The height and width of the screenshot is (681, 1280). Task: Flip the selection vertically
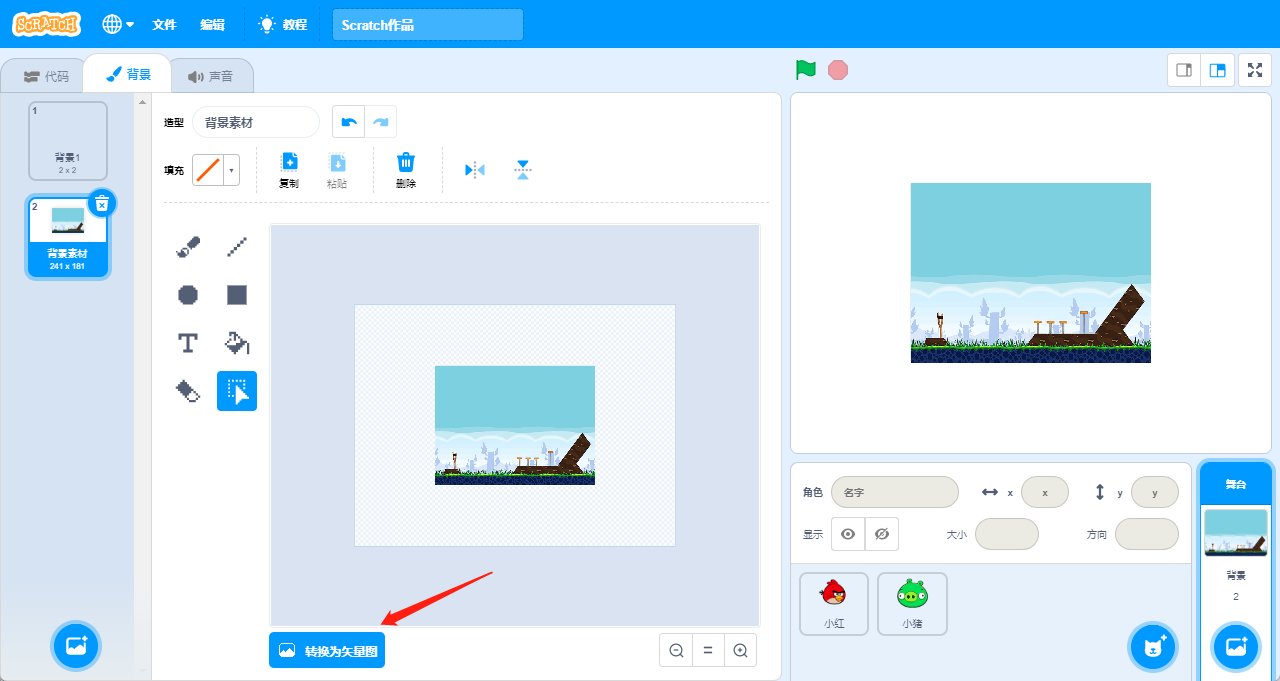[x=522, y=170]
